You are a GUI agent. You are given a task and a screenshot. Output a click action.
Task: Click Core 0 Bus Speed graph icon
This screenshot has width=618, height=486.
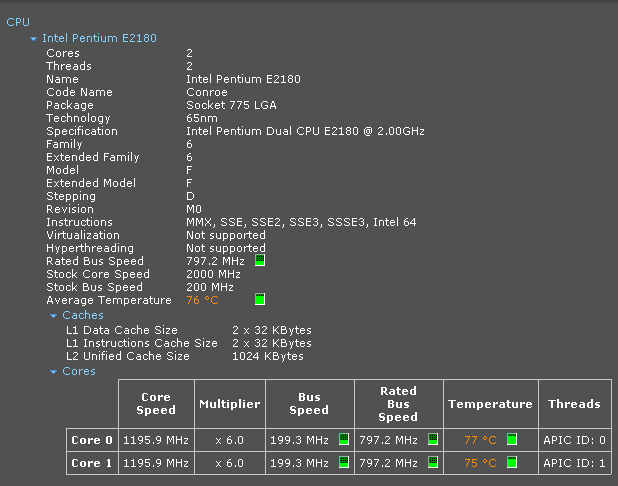(344, 439)
